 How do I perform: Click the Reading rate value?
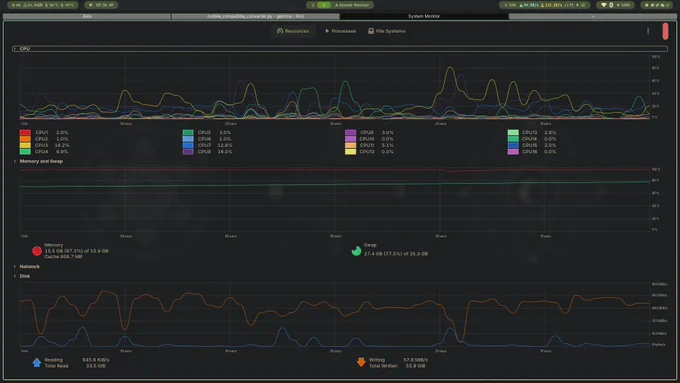pyautogui.click(x=95, y=360)
